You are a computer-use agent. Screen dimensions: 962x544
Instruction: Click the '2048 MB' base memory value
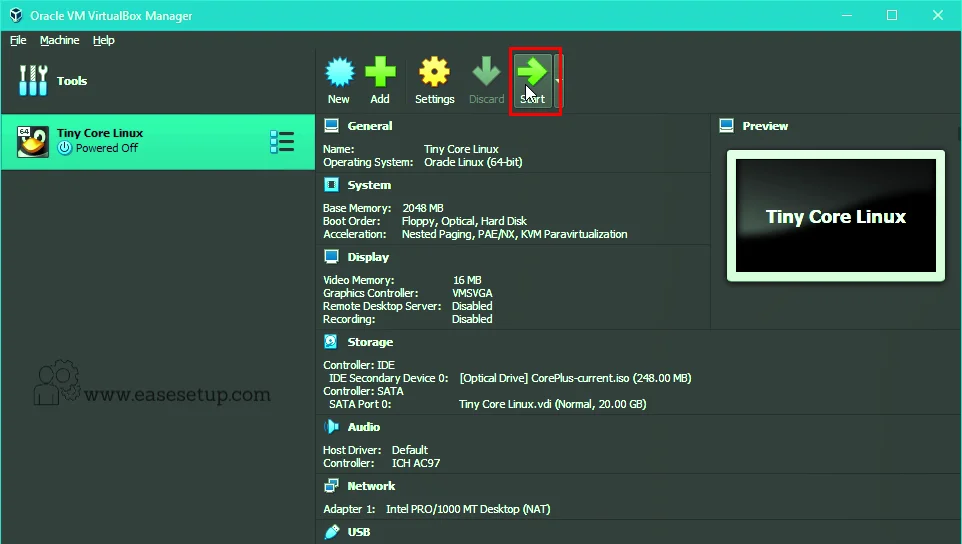click(x=423, y=208)
